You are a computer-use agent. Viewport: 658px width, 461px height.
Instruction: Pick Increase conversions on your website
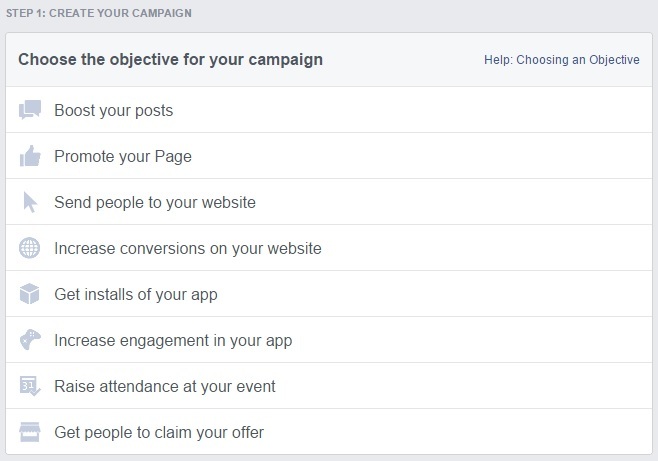pos(188,248)
